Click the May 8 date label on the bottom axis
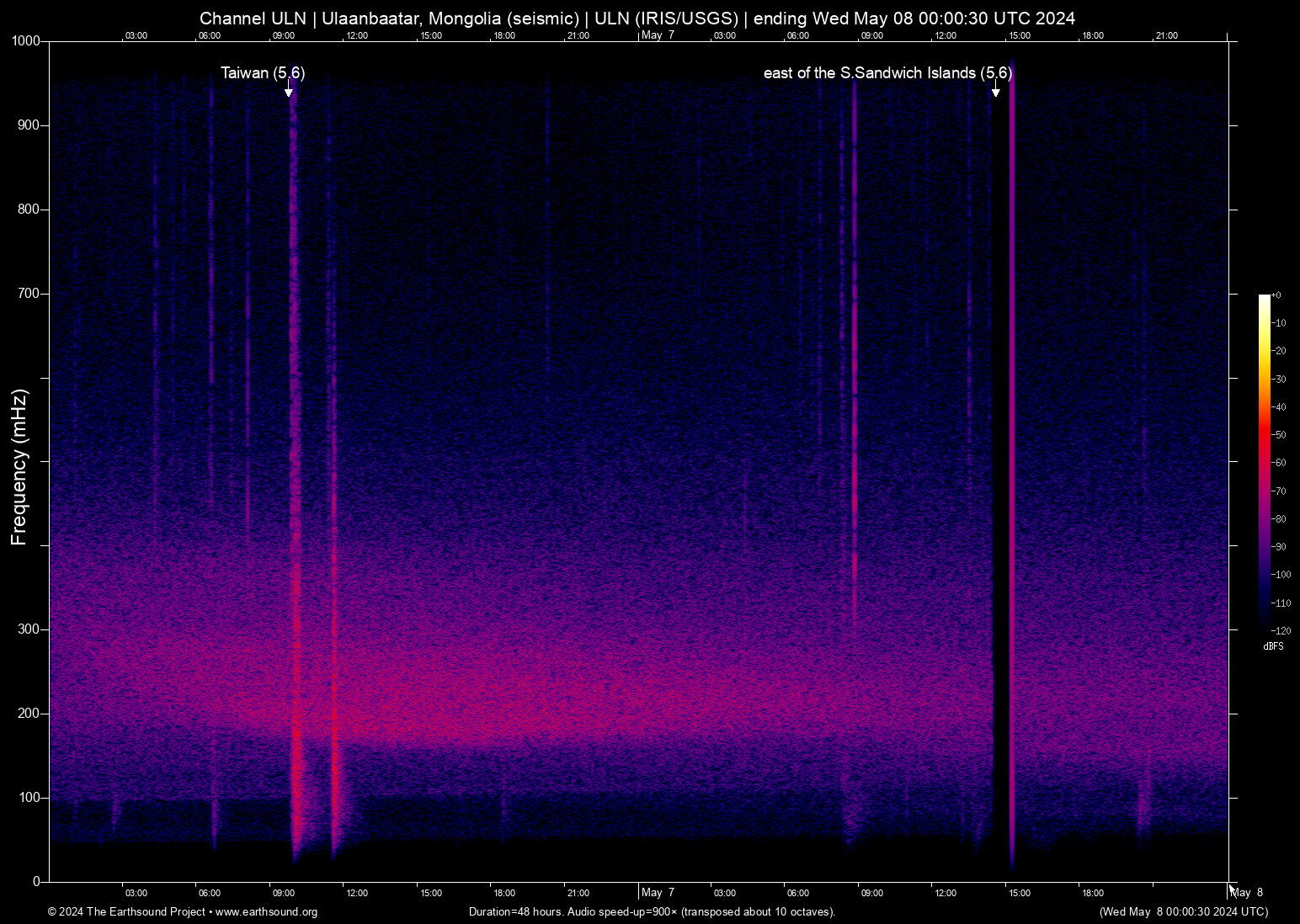1300x924 pixels. point(1247,893)
